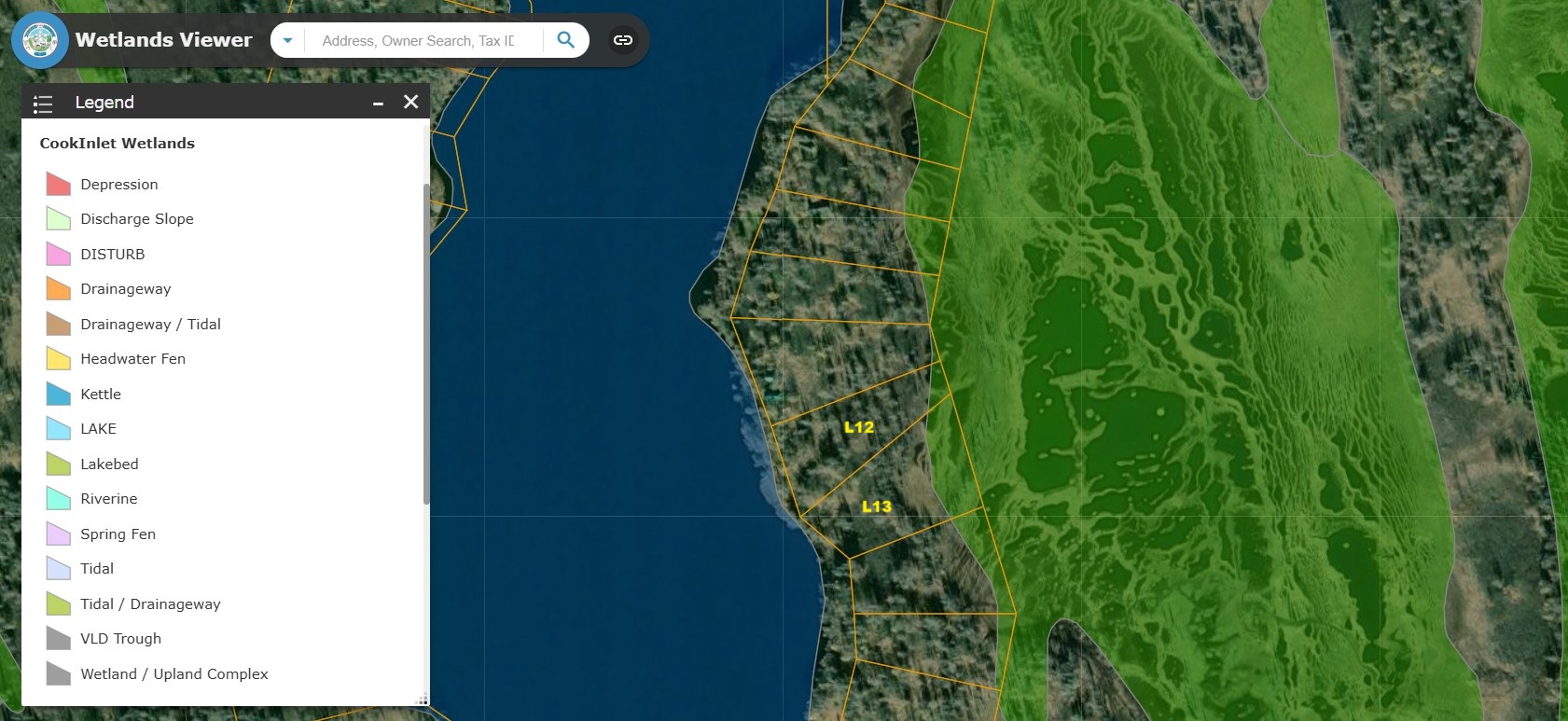Select parcel L13 on the map

876,506
